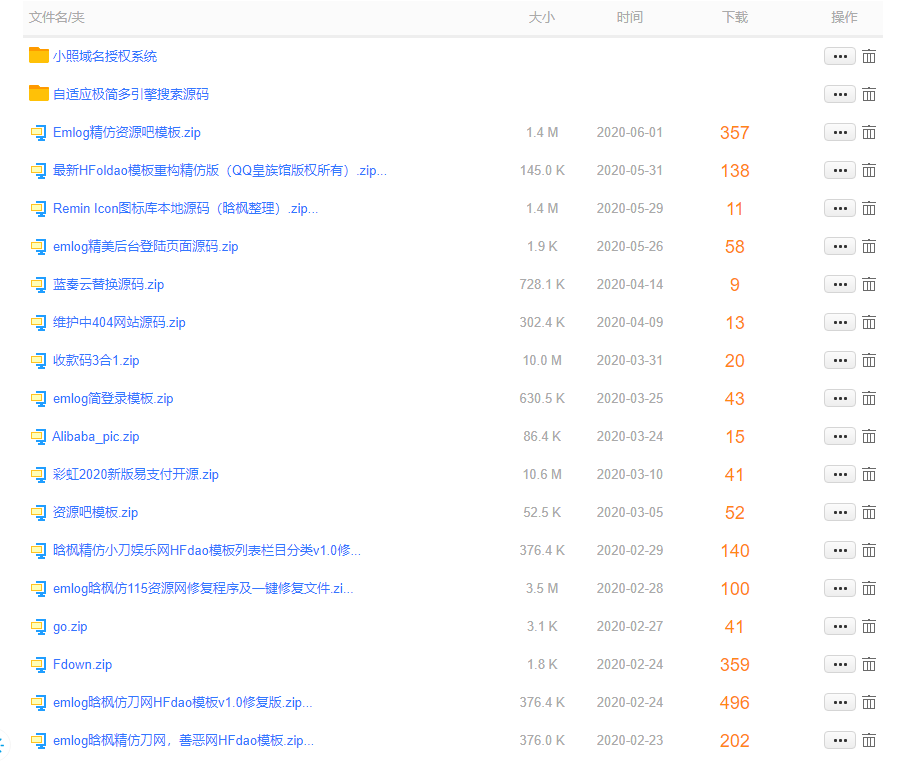Screen dimensions: 923x764
Task: Click download count 357 for Emlog精仿资源吧模板.zip
Action: pyautogui.click(x=734, y=132)
